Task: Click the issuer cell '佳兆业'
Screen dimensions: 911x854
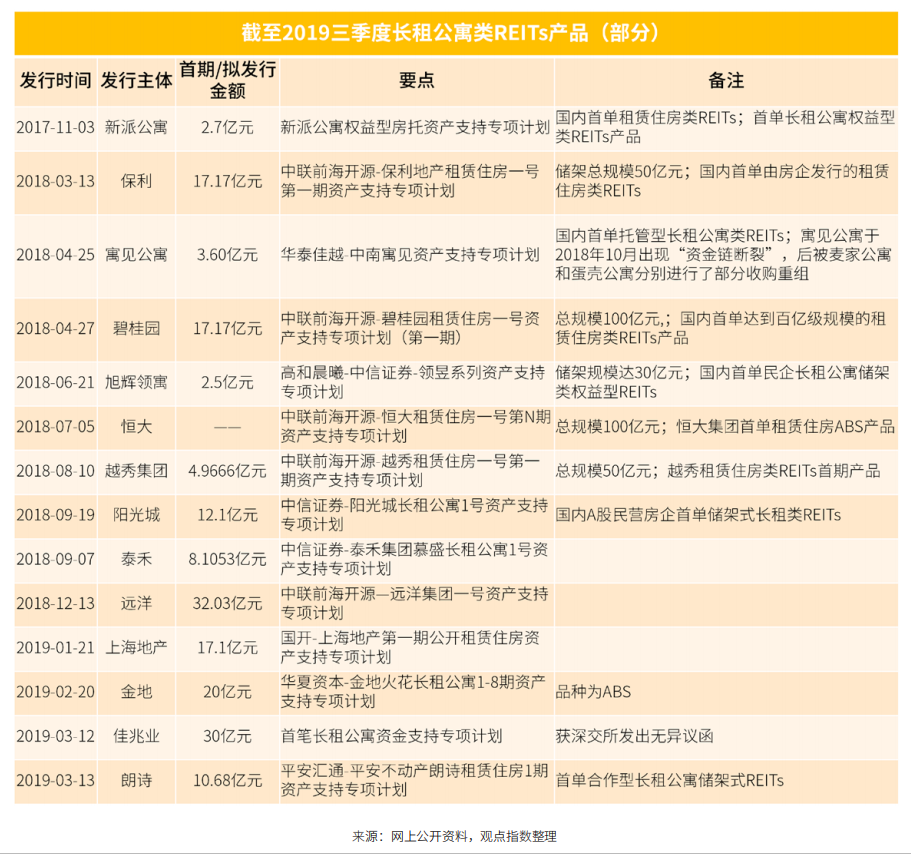Action: [137, 736]
